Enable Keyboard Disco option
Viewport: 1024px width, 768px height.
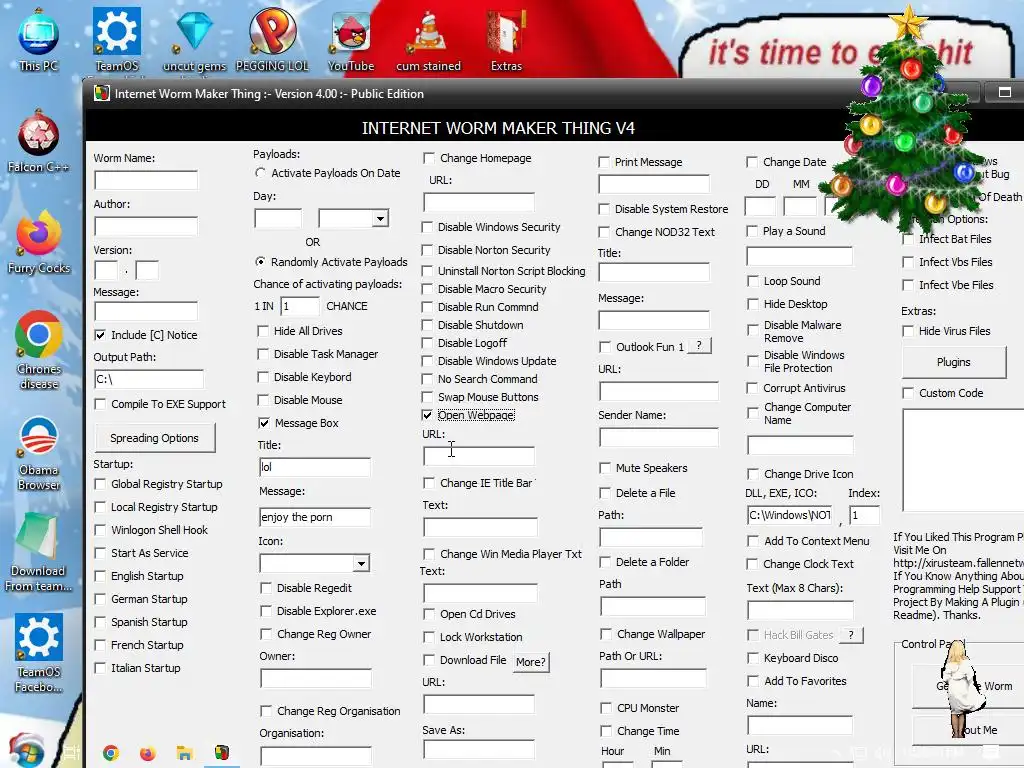[753, 658]
